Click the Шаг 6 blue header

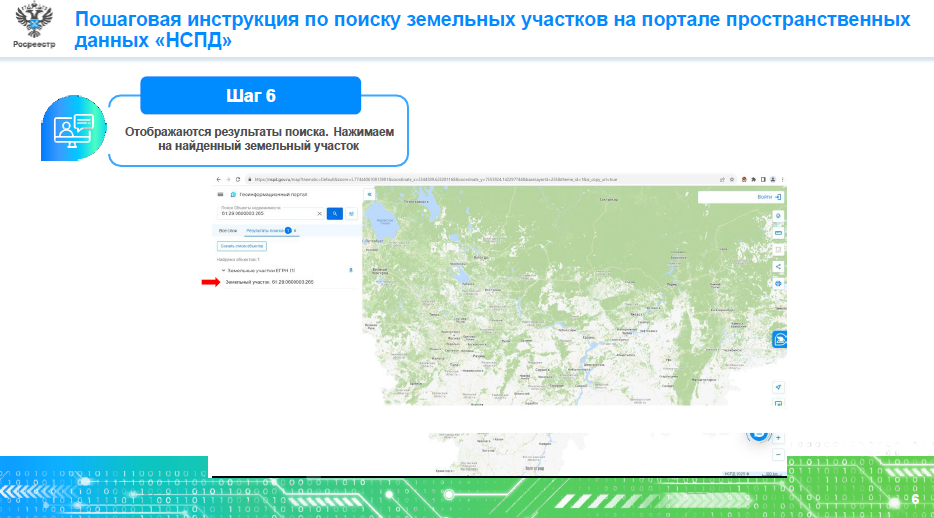click(251, 95)
